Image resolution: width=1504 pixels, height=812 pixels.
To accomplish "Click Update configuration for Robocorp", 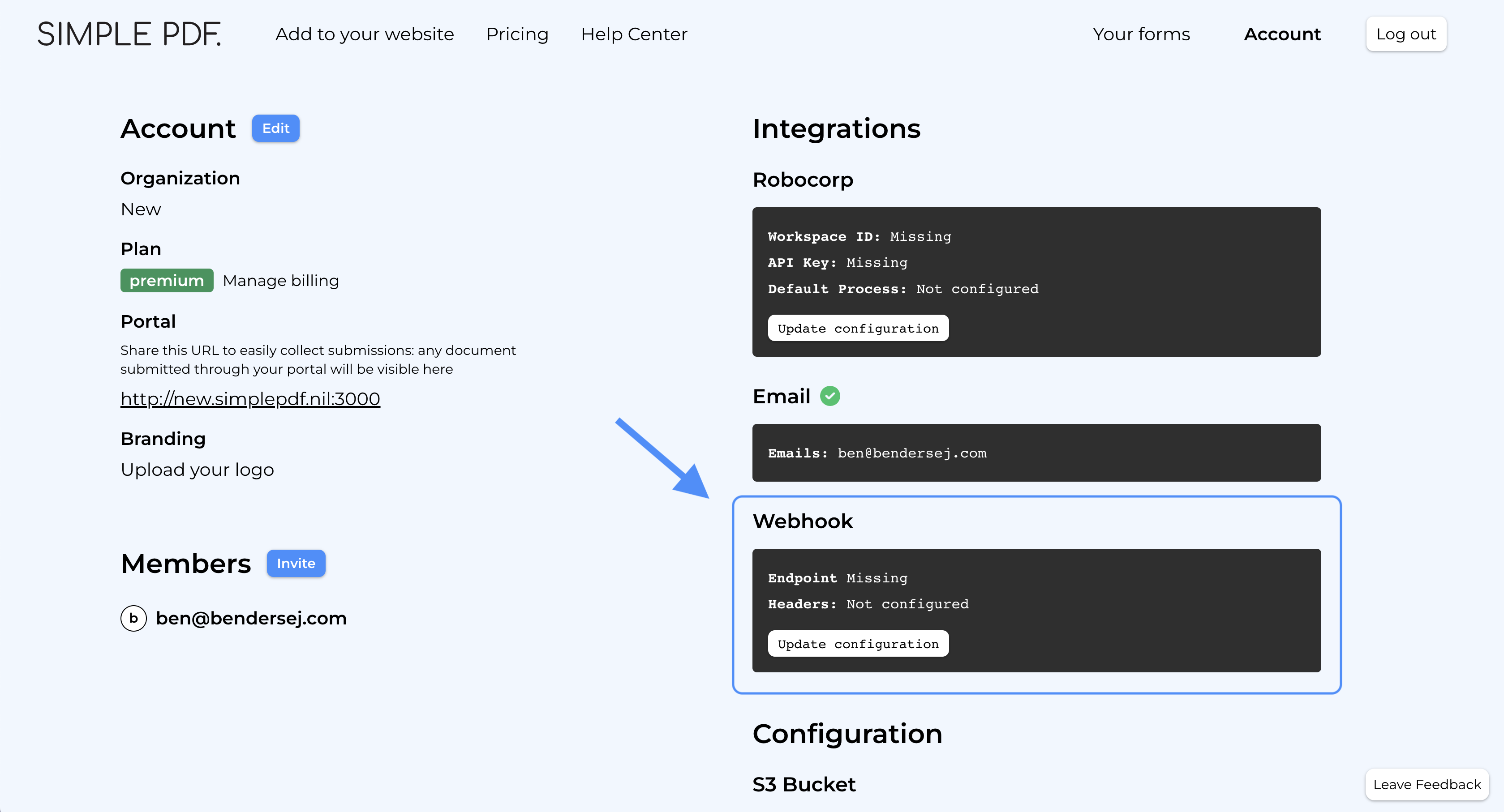I will [x=858, y=327].
